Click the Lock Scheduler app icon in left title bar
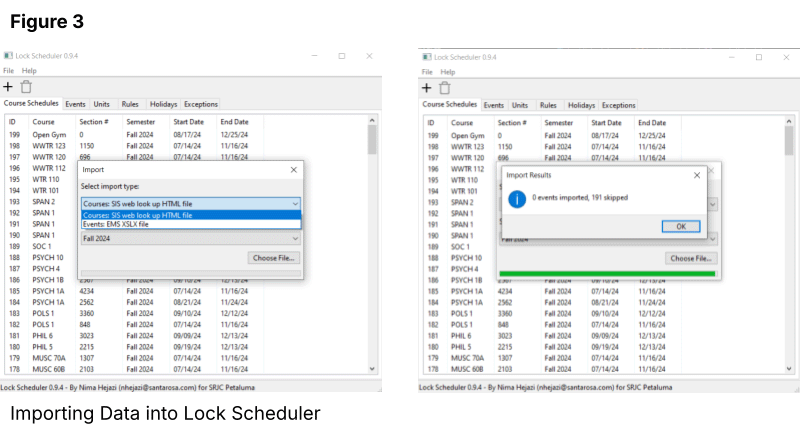The width and height of the screenshot is (800, 438). coord(8,57)
